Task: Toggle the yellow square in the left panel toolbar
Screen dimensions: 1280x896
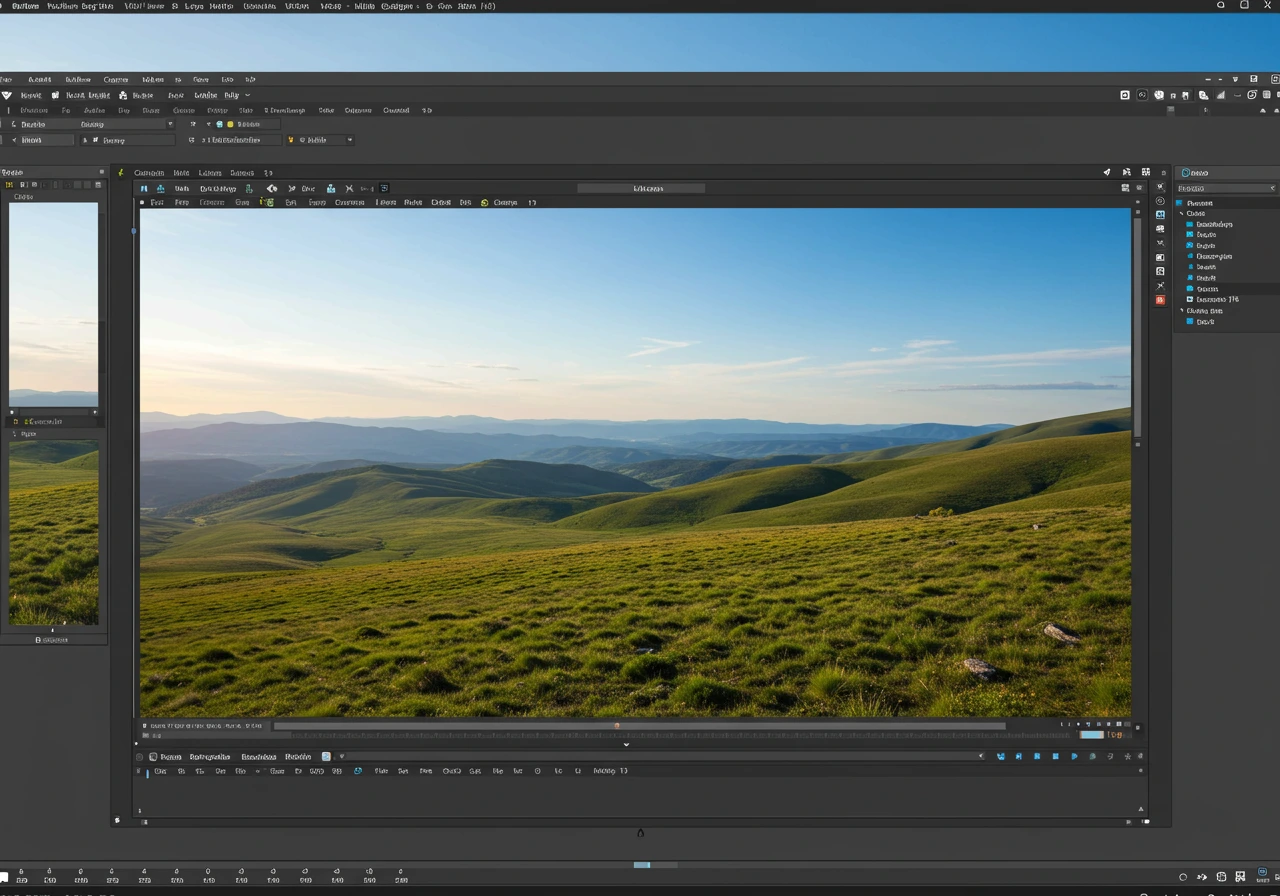Action: point(10,185)
